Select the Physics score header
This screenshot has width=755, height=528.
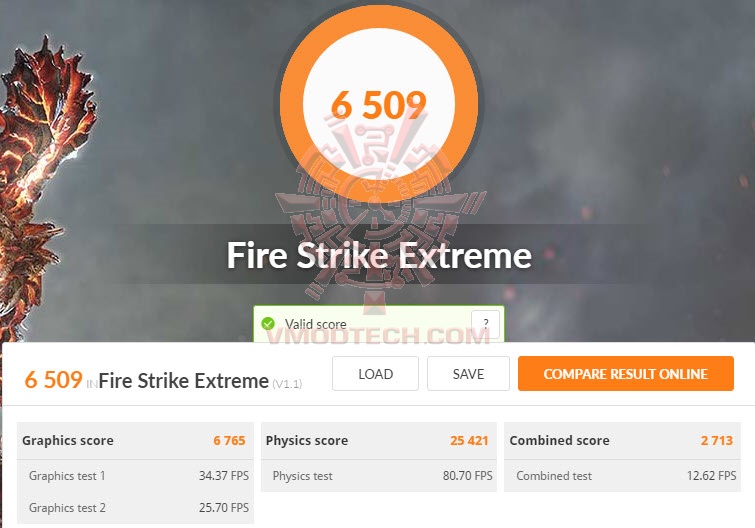(378, 440)
